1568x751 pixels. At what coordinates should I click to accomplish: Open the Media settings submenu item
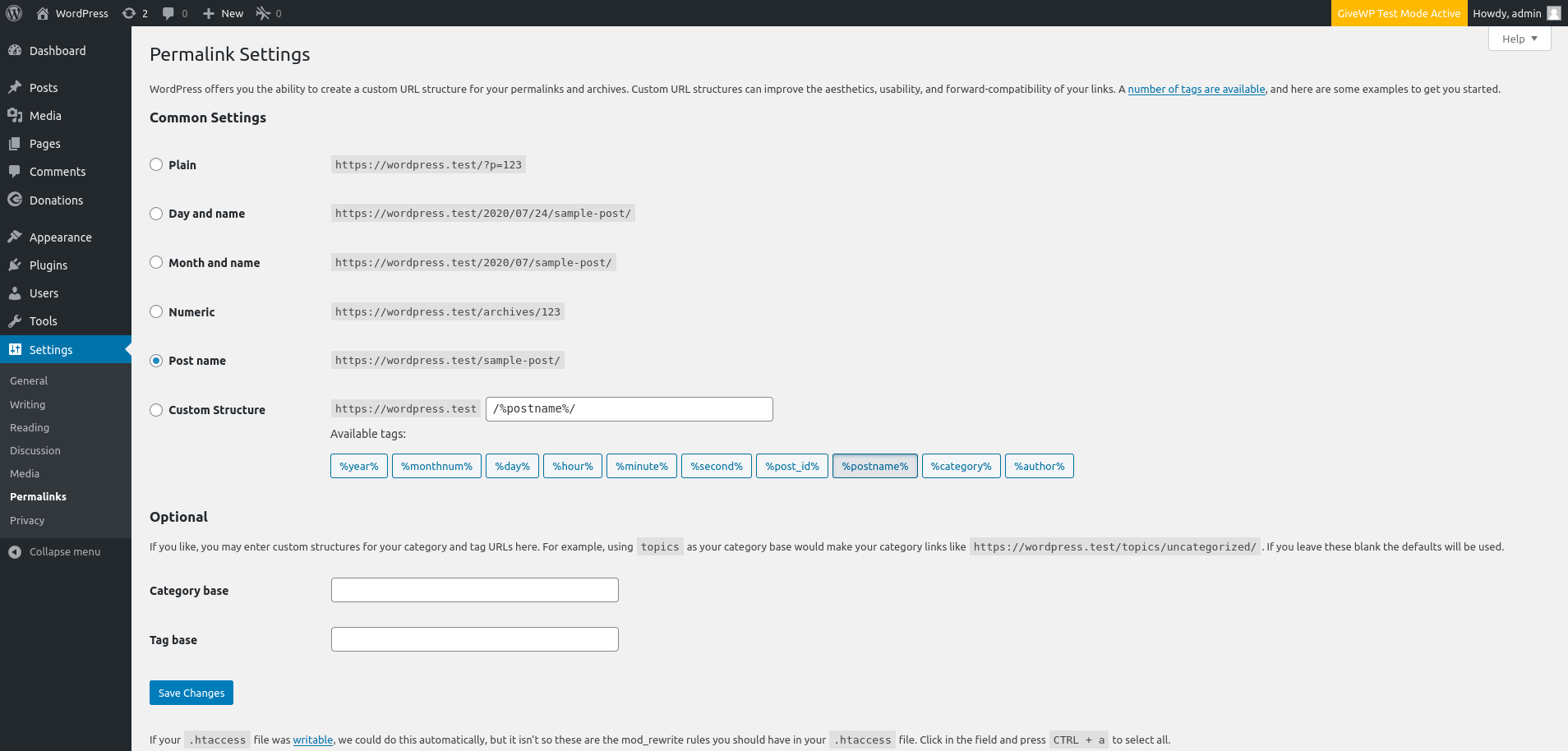(25, 473)
